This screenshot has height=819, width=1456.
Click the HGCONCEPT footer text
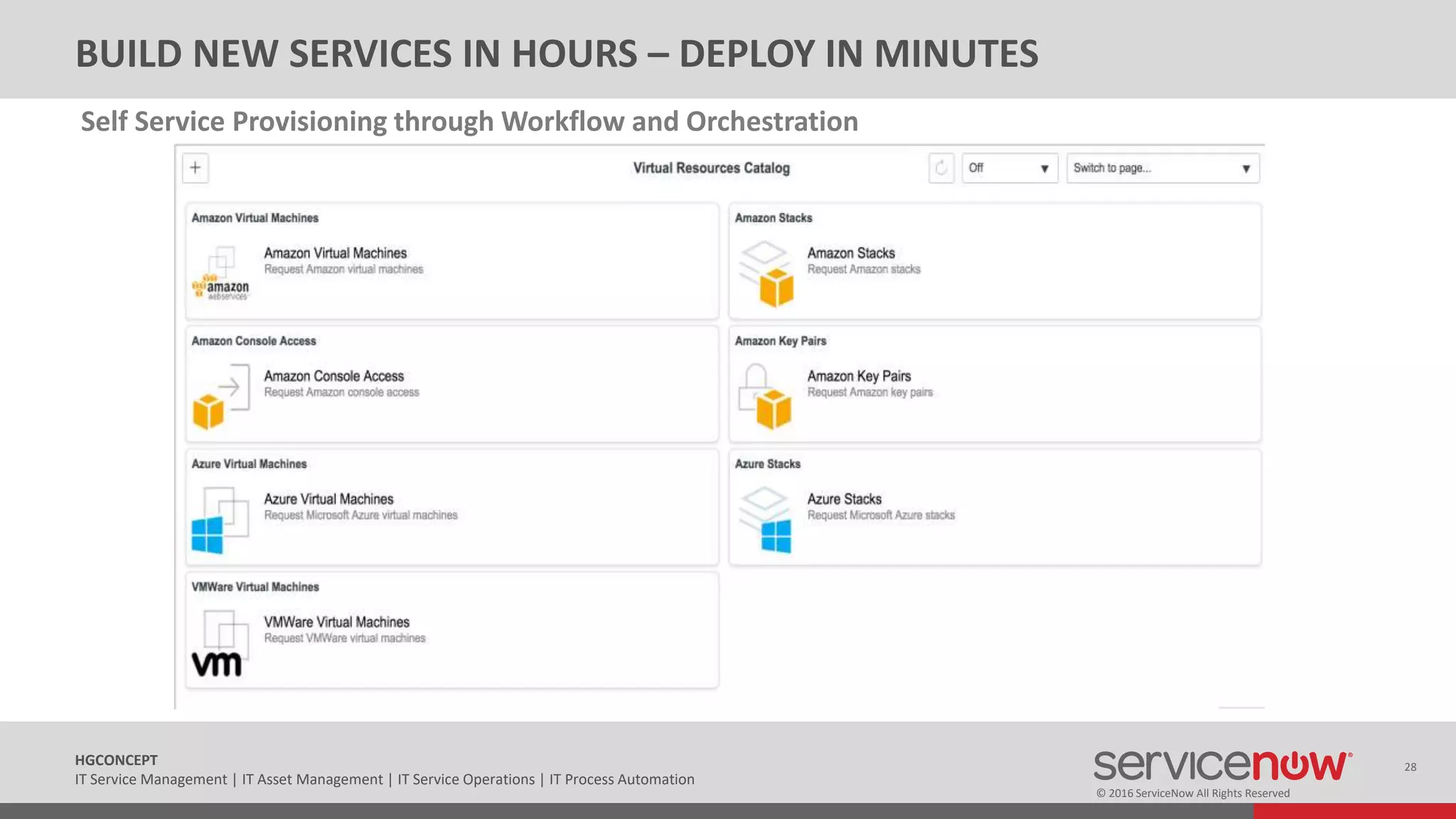[117, 760]
